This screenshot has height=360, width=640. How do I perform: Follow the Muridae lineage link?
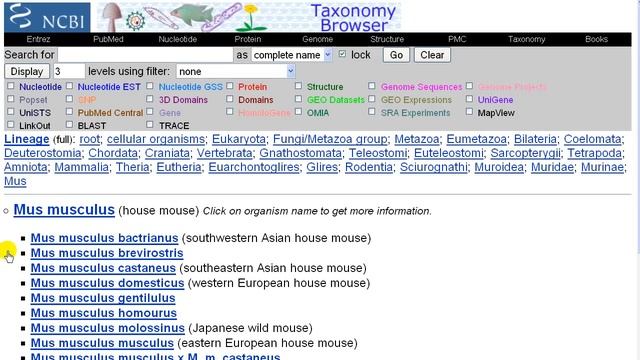(x=552, y=167)
